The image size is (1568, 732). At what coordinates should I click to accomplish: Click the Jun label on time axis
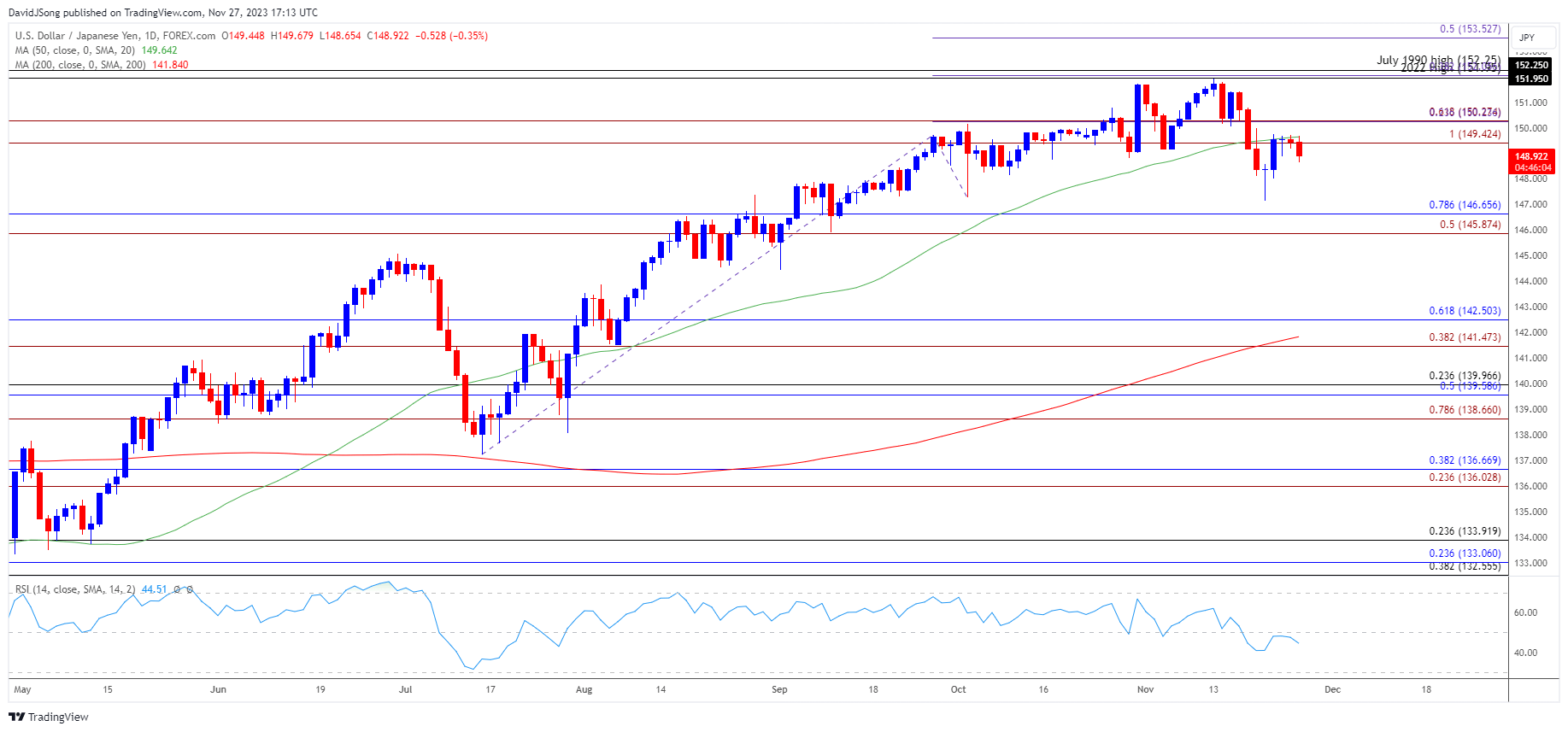coord(218,689)
